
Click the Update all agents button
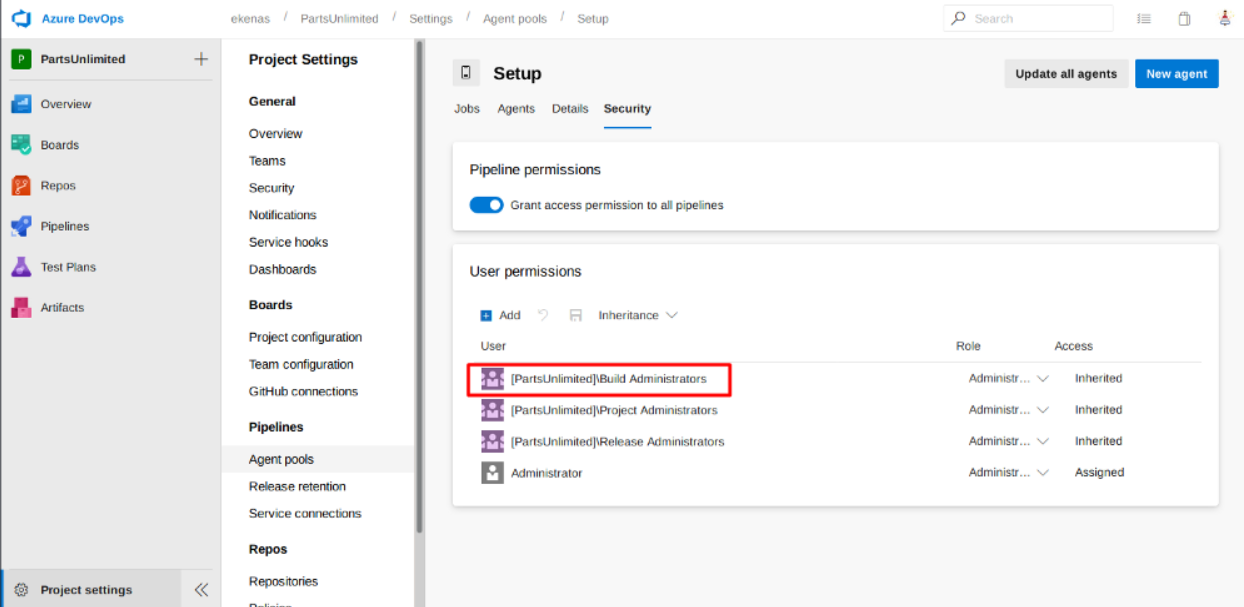pos(1066,74)
